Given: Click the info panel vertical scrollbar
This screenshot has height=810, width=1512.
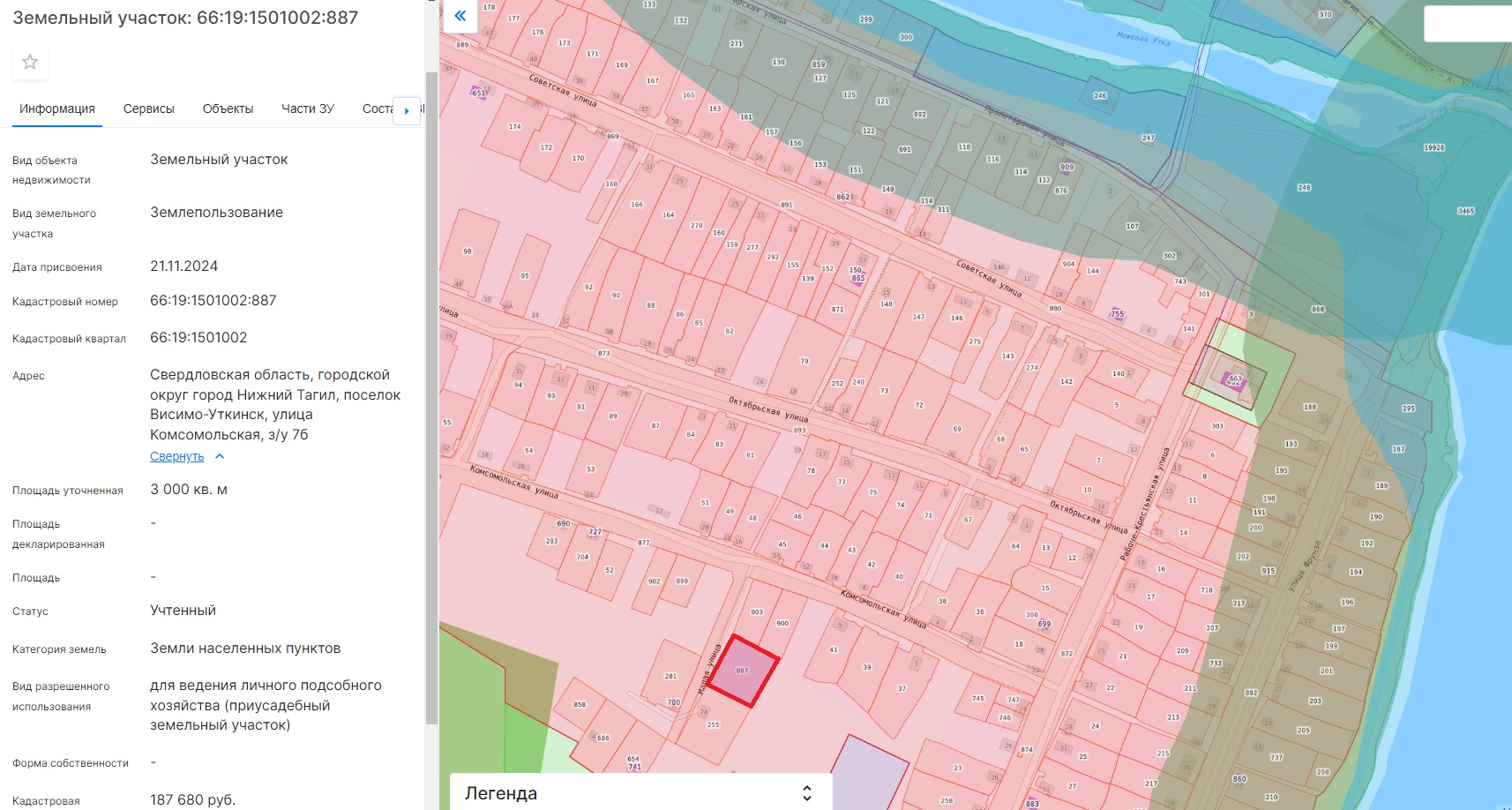Looking at the screenshot, I should [x=431, y=397].
